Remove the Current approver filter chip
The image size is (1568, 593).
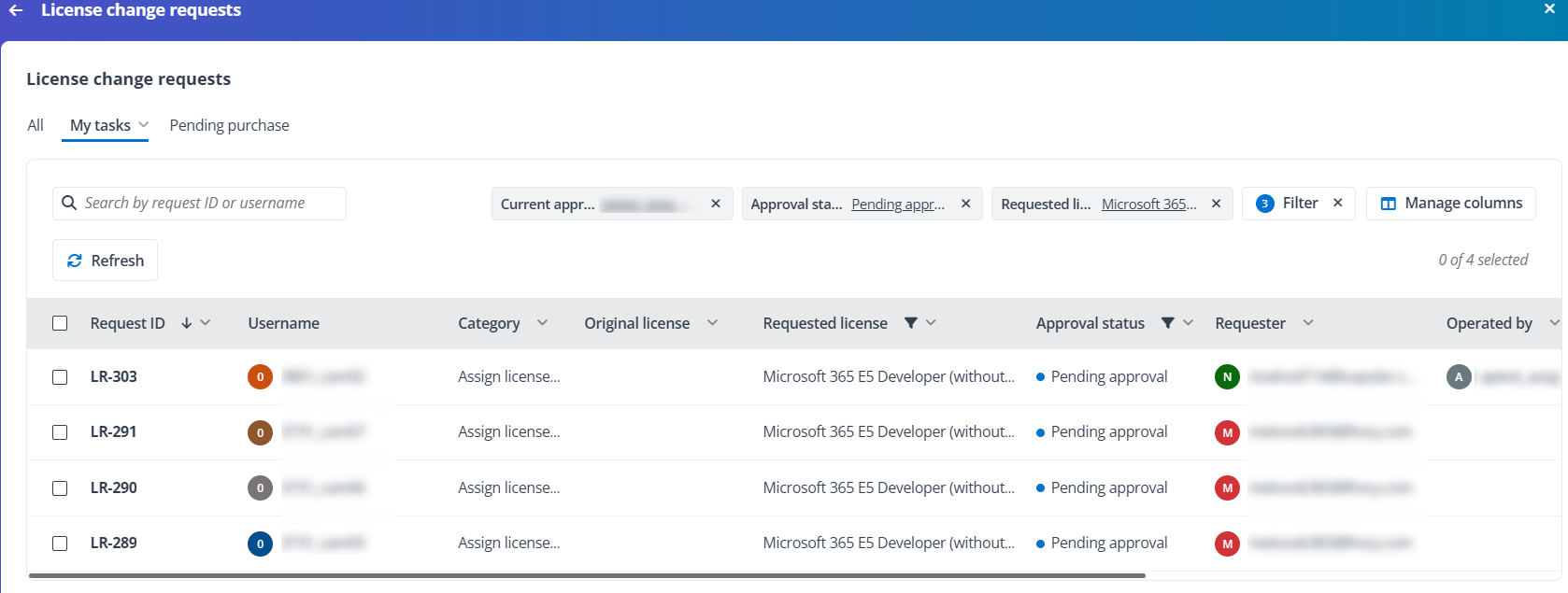[716, 204]
